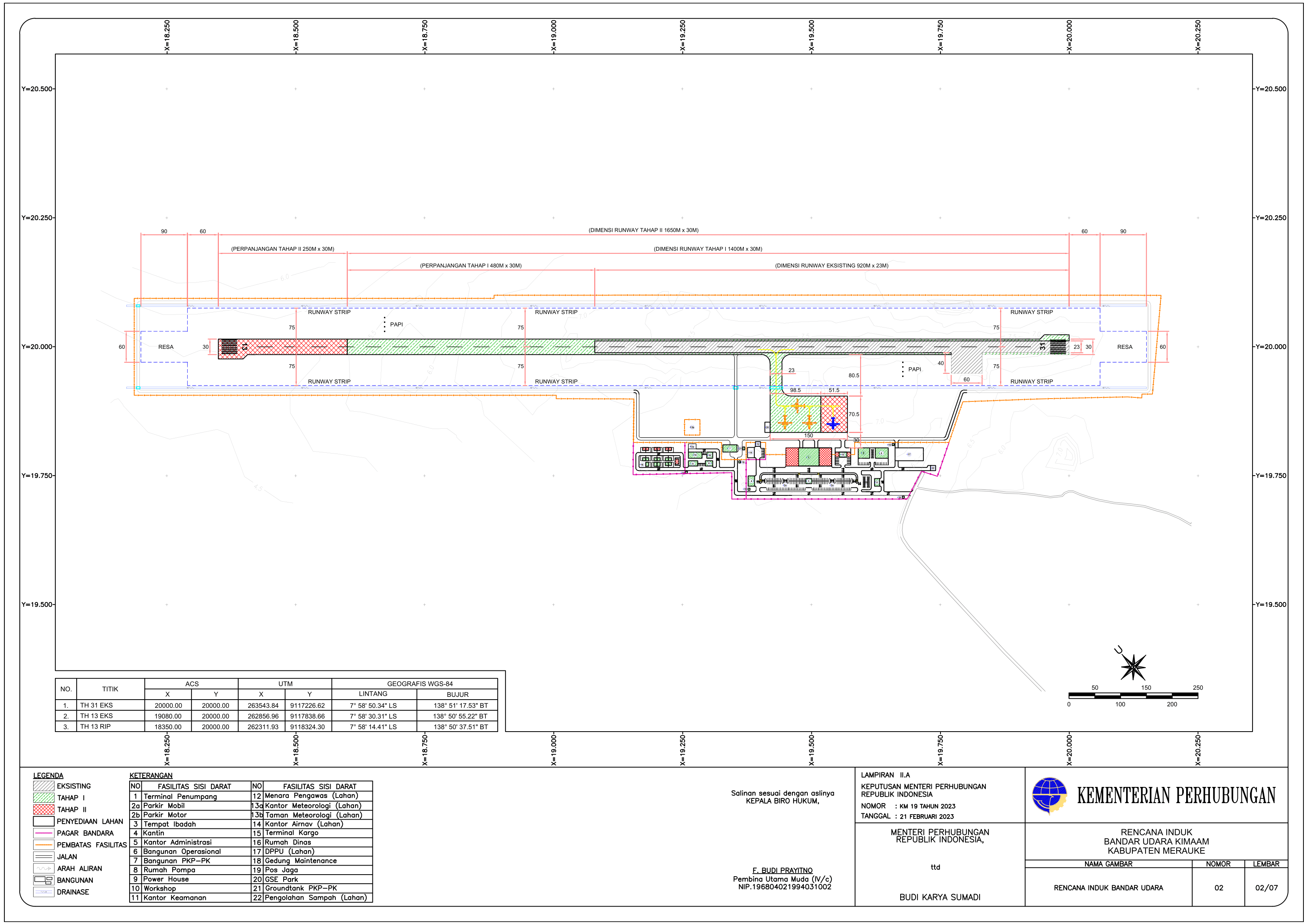This screenshot has height=924, width=1307.
Task: Click '(DIMENSI RUNWAY EKSISTING 920M x 23M)' label
Action: pos(832,265)
